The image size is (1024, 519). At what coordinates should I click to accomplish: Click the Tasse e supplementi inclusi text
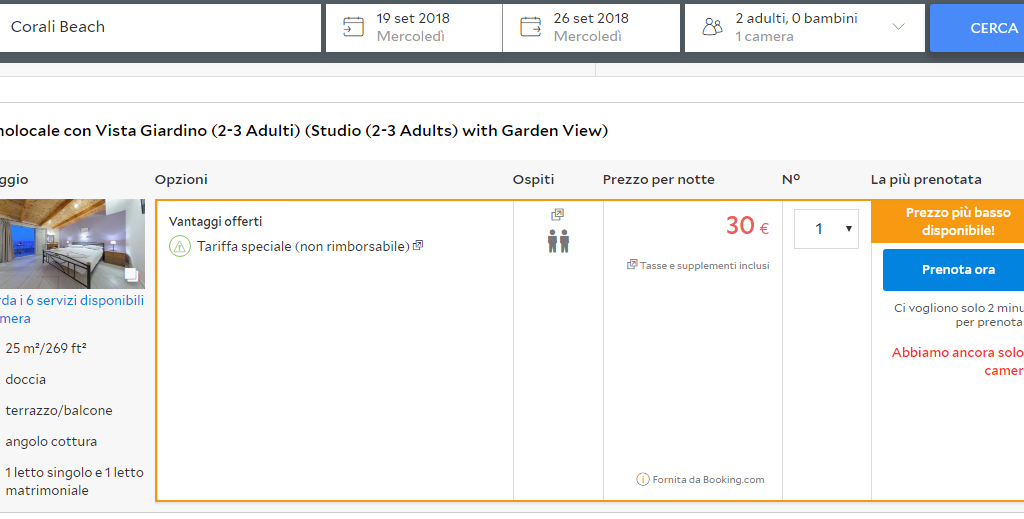click(x=704, y=265)
